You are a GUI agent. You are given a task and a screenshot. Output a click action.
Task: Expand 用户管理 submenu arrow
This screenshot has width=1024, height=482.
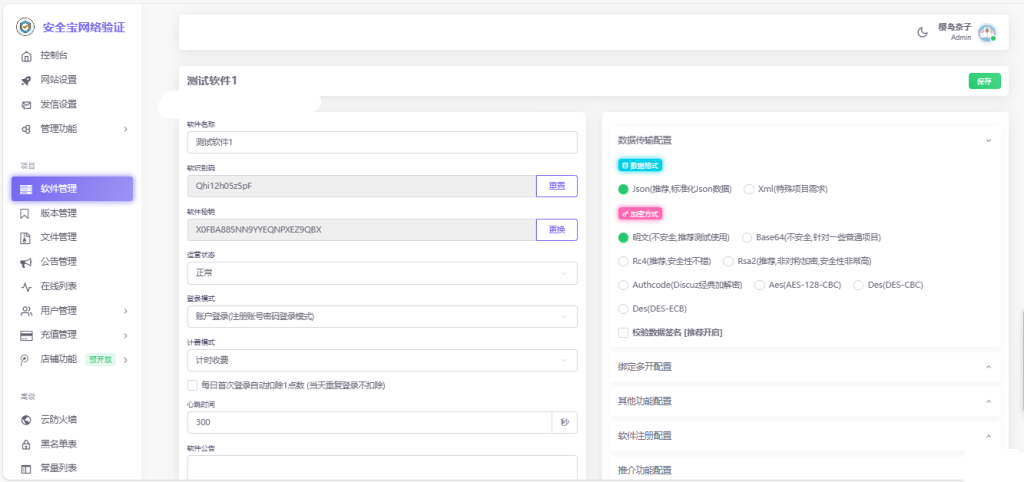[x=125, y=310]
